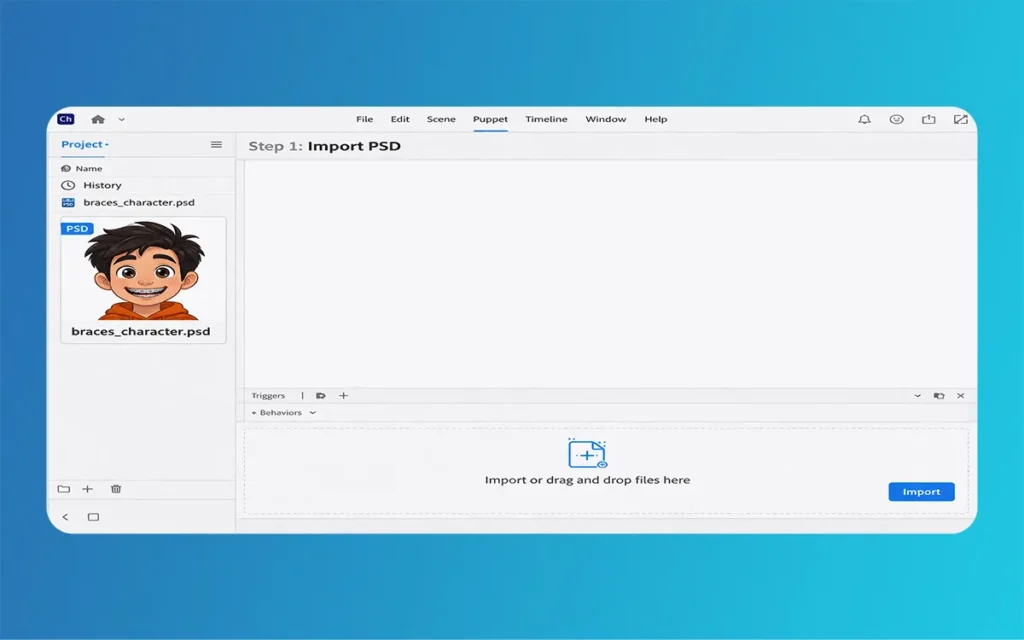Click the add-file icon in drop zone
Viewport: 1024px width, 640px height.
[587, 453]
